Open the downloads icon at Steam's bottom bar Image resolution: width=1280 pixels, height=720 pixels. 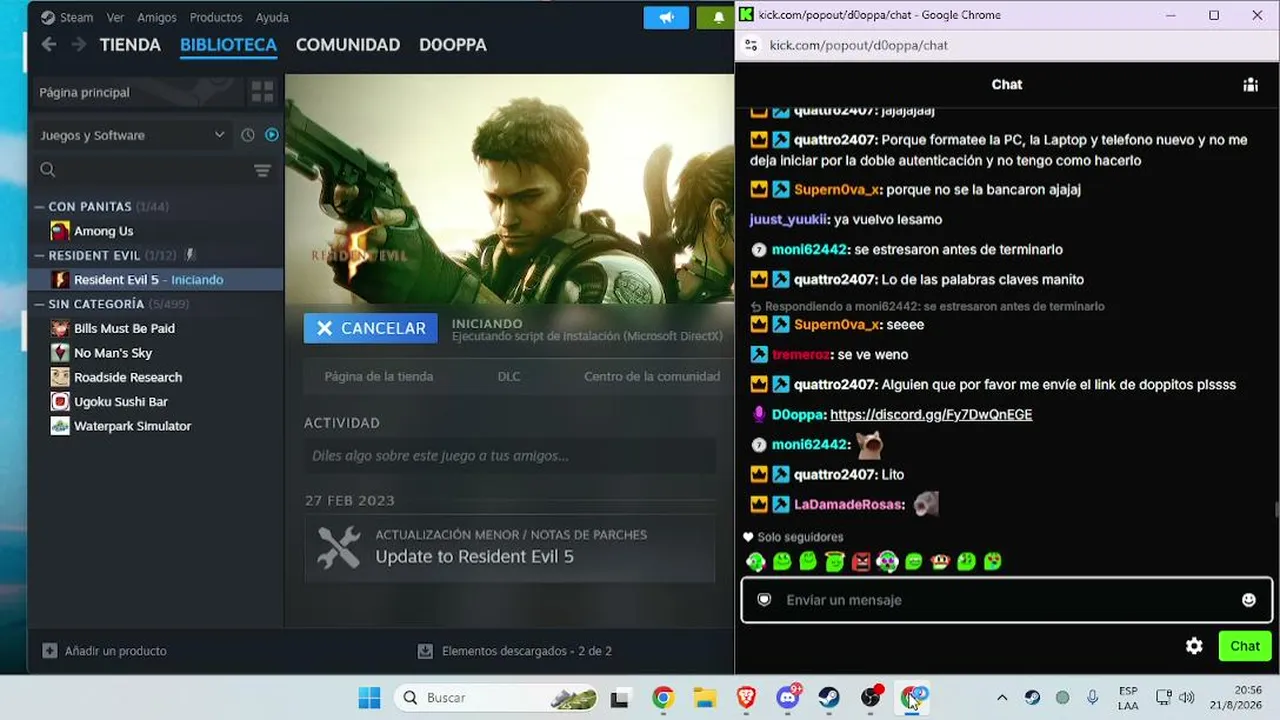coord(425,651)
